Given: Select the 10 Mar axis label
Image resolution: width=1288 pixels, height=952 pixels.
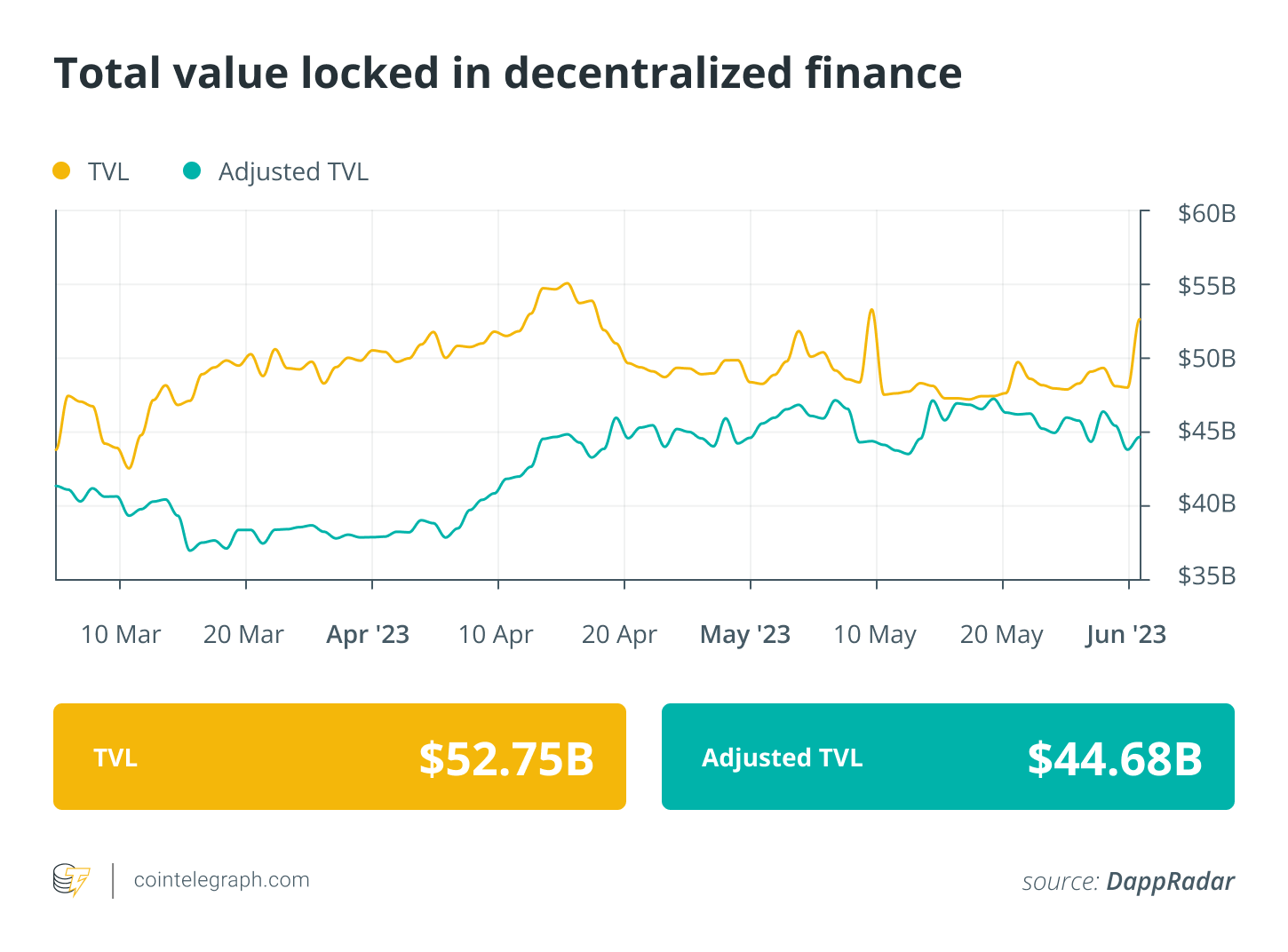Looking at the screenshot, I should click(121, 635).
